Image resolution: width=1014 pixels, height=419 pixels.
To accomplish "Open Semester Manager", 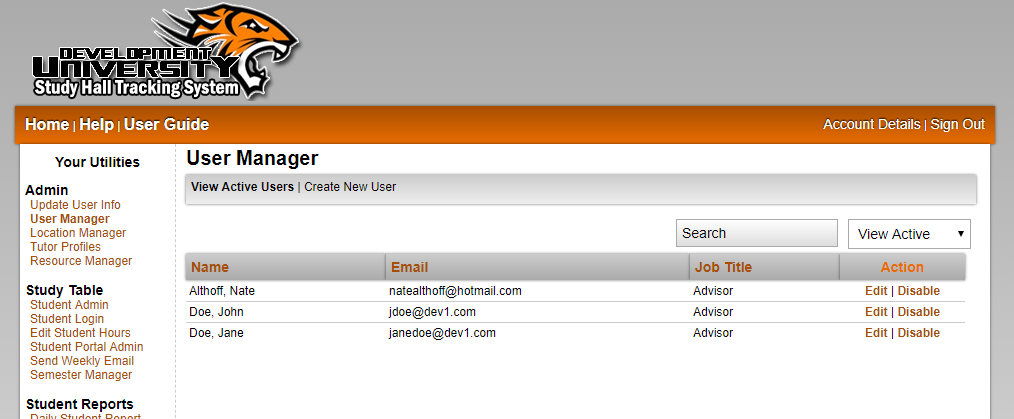I will pyautogui.click(x=81, y=374).
